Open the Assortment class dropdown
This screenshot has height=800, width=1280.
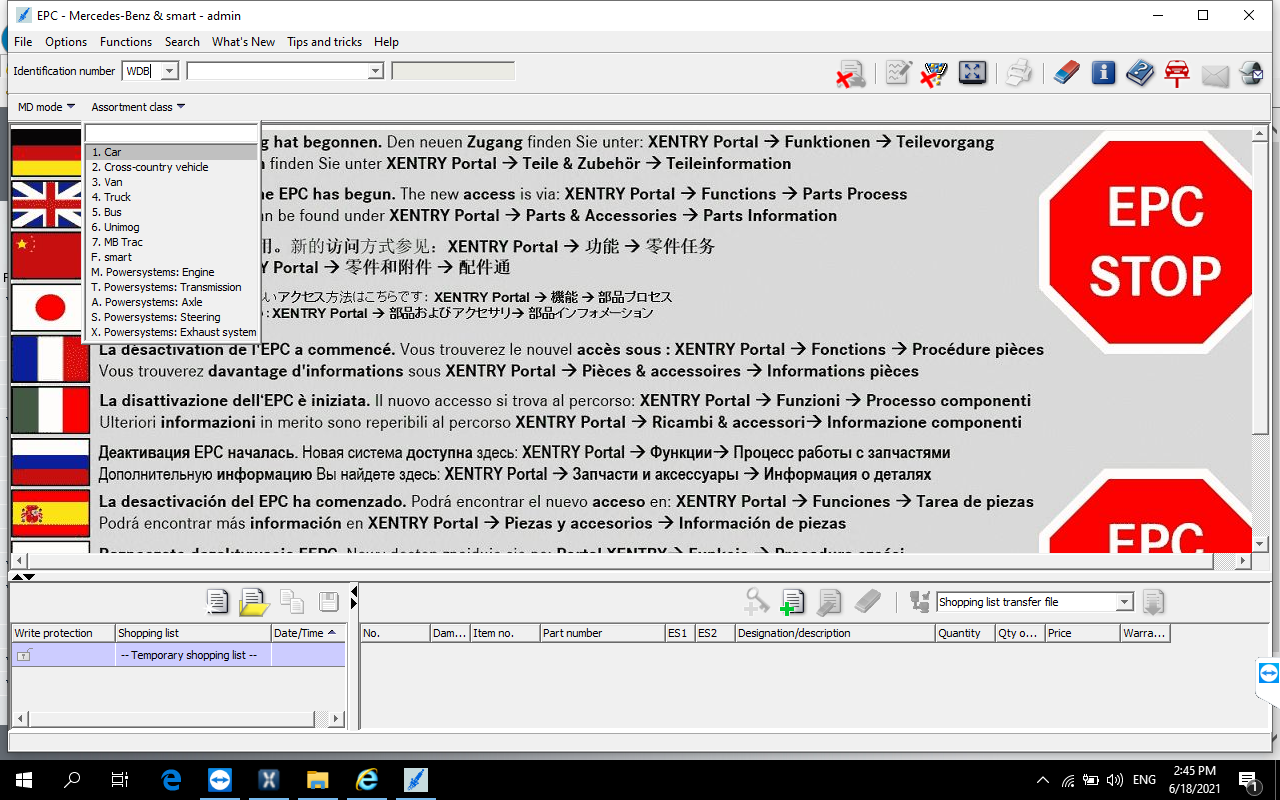pos(138,107)
